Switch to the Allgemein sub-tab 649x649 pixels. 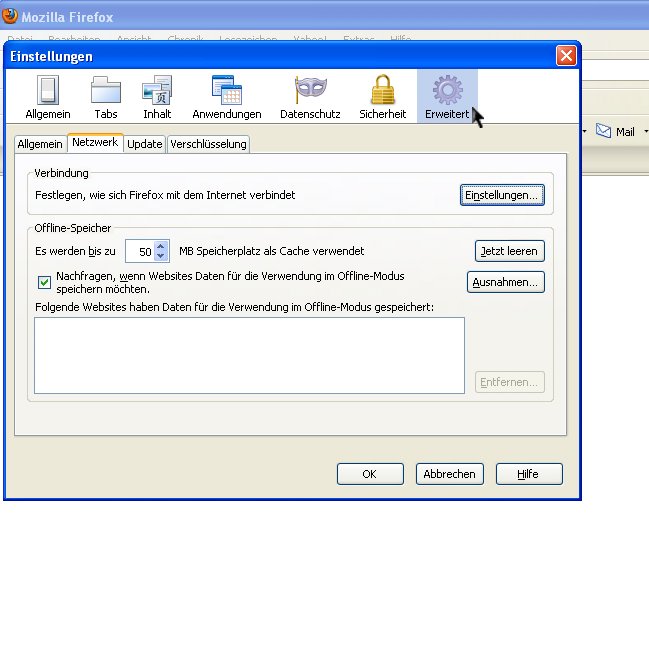tap(40, 144)
